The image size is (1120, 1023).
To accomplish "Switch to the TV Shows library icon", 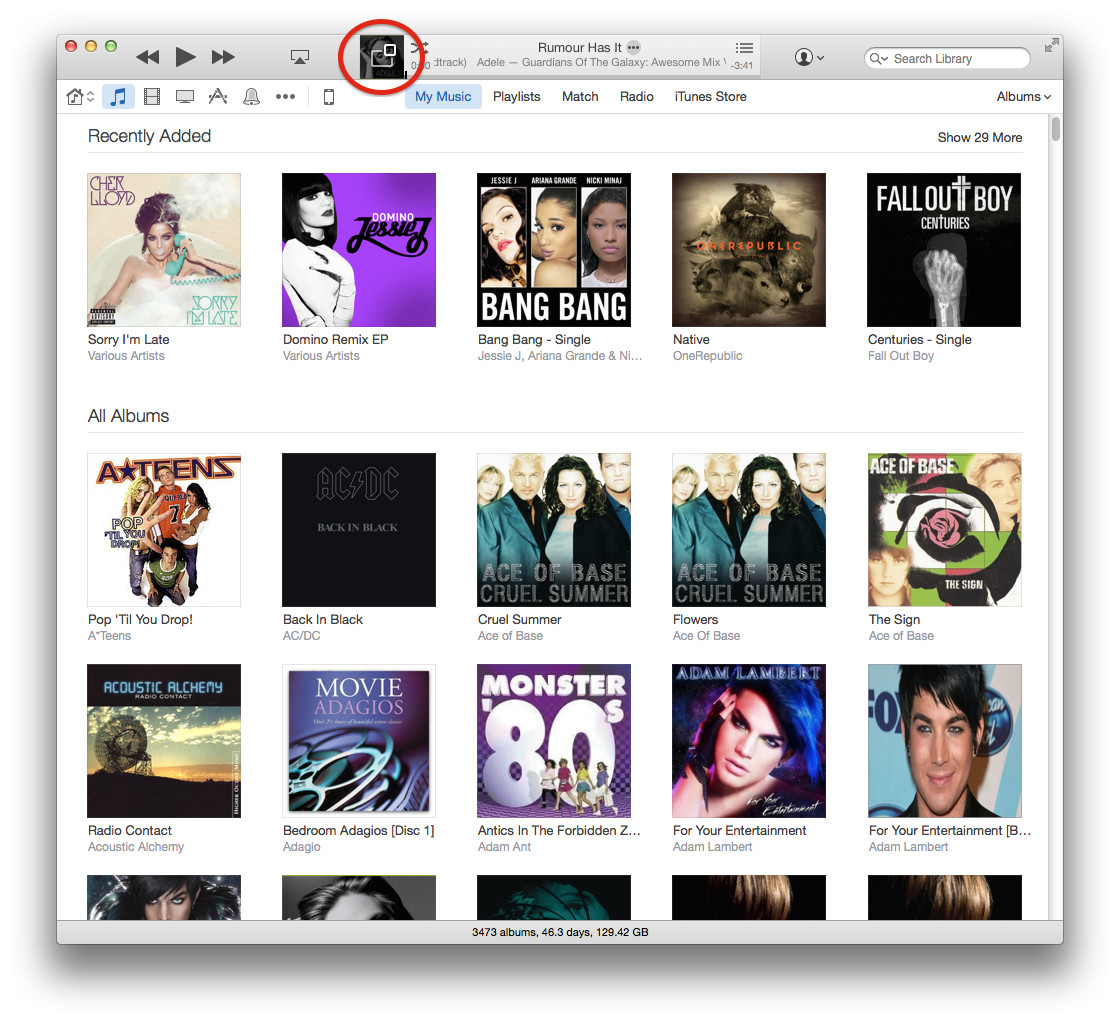I will 185,96.
